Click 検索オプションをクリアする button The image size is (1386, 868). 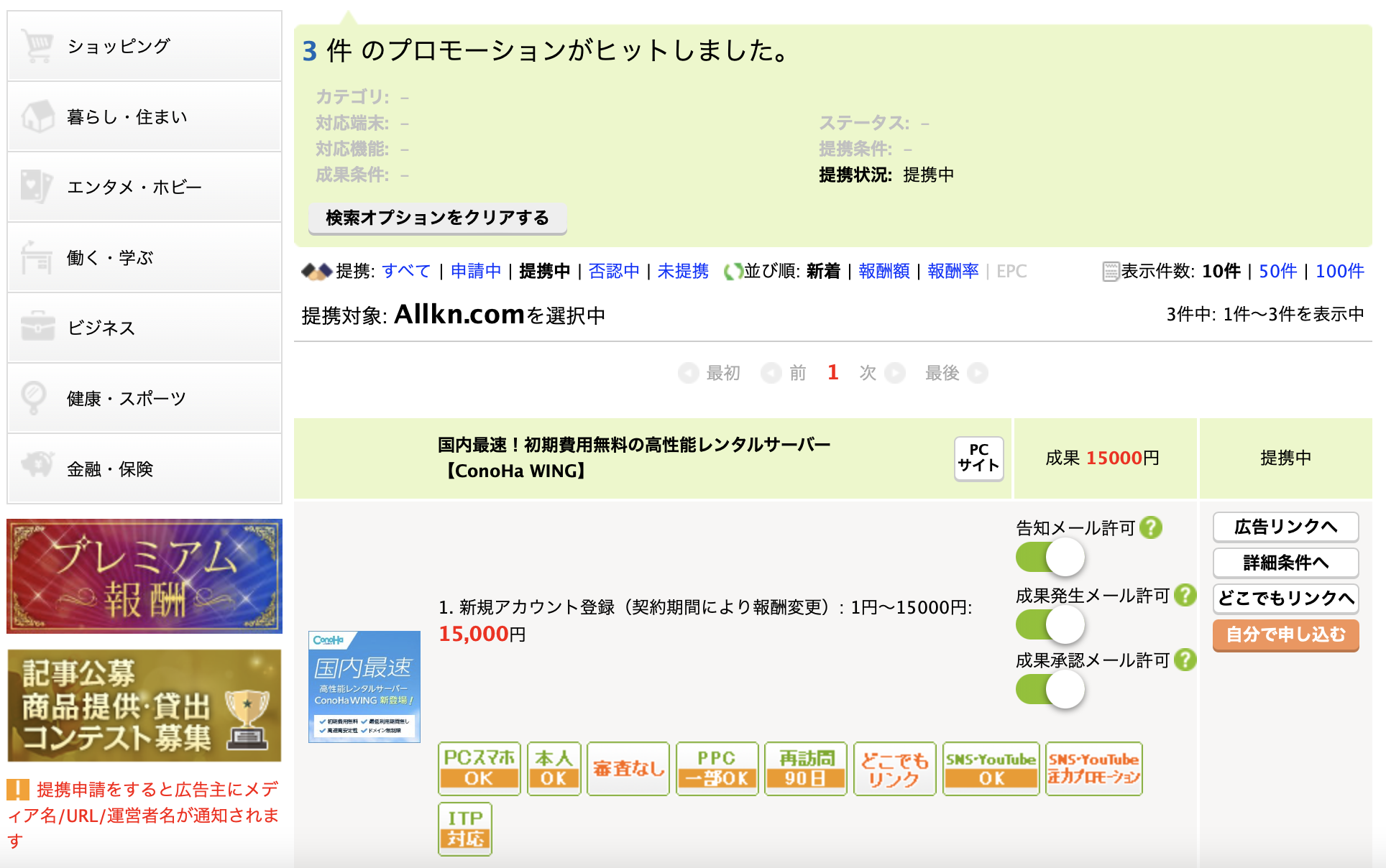pyautogui.click(x=438, y=218)
